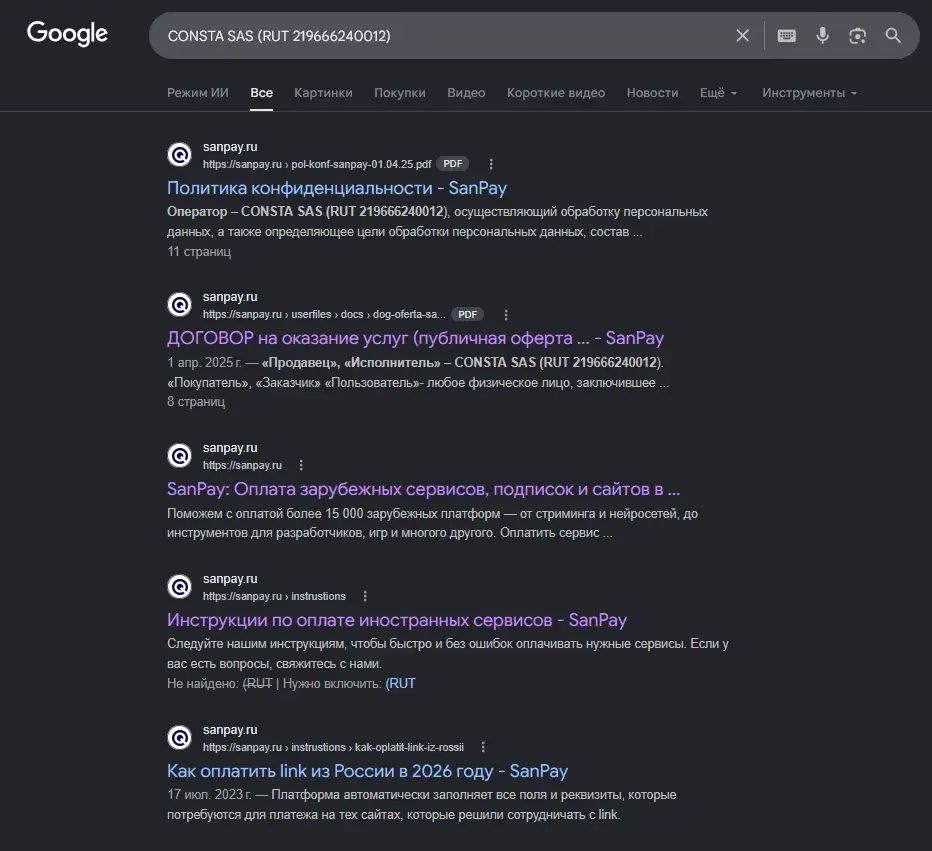The width and height of the screenshot is (932, 851).
Task: Click the "8 страниц" text
Action: coord(196,402)
